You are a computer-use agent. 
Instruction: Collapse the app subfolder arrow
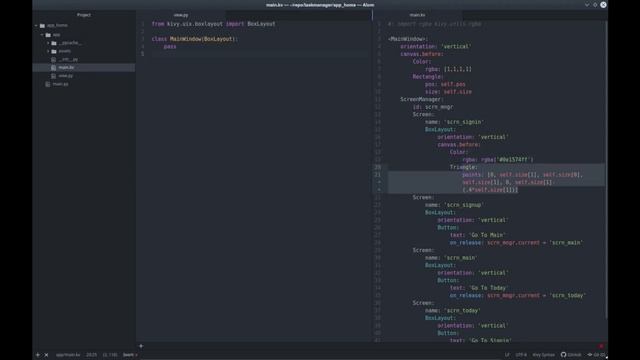coord(42,35)
